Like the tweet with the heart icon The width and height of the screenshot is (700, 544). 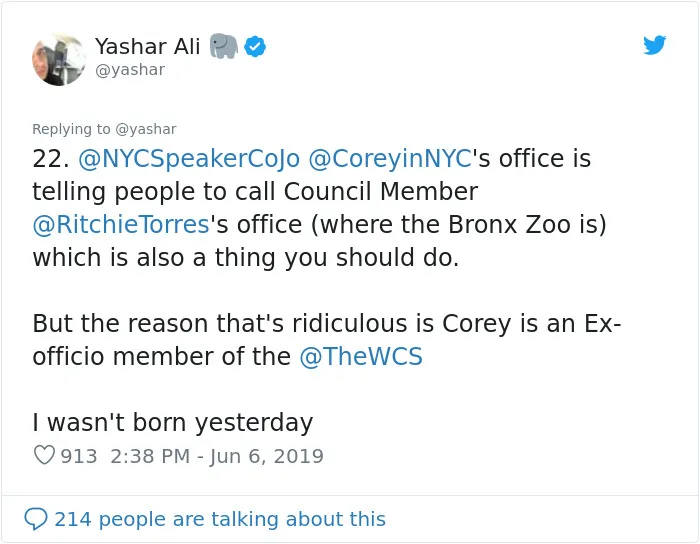coord(44,455)
